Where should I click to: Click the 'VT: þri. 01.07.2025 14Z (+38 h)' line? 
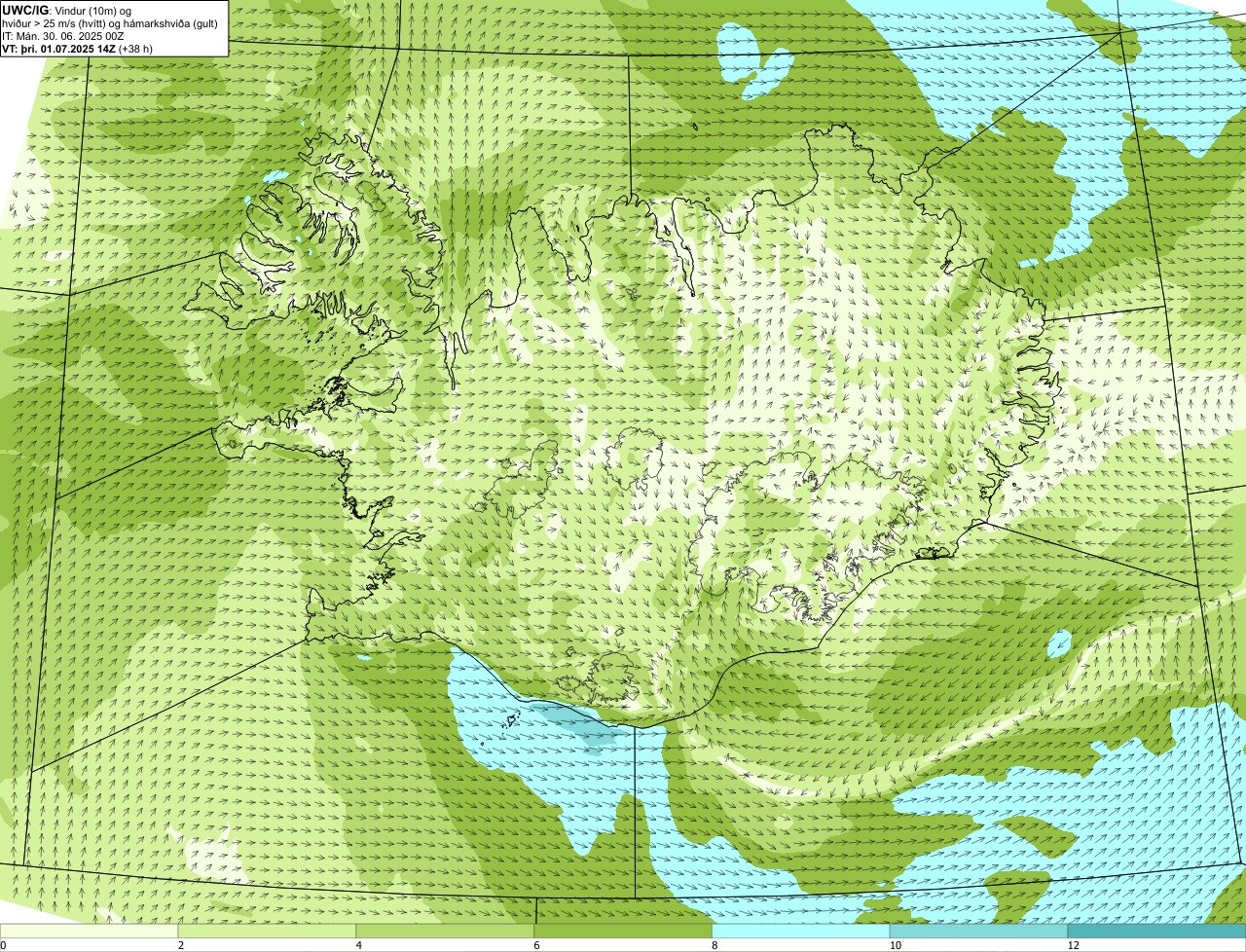tap(77, 49)
